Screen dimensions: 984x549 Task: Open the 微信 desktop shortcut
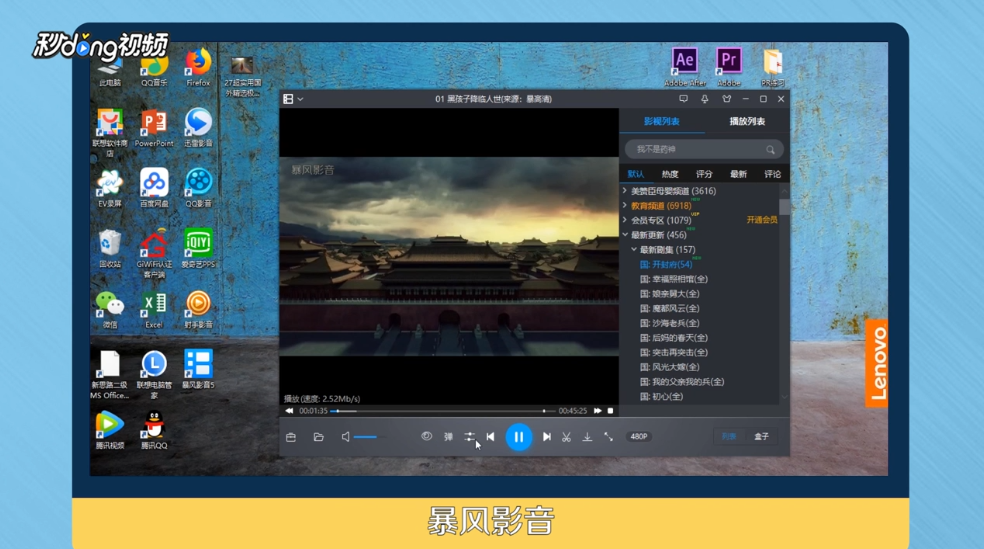(x=110, y=310)
